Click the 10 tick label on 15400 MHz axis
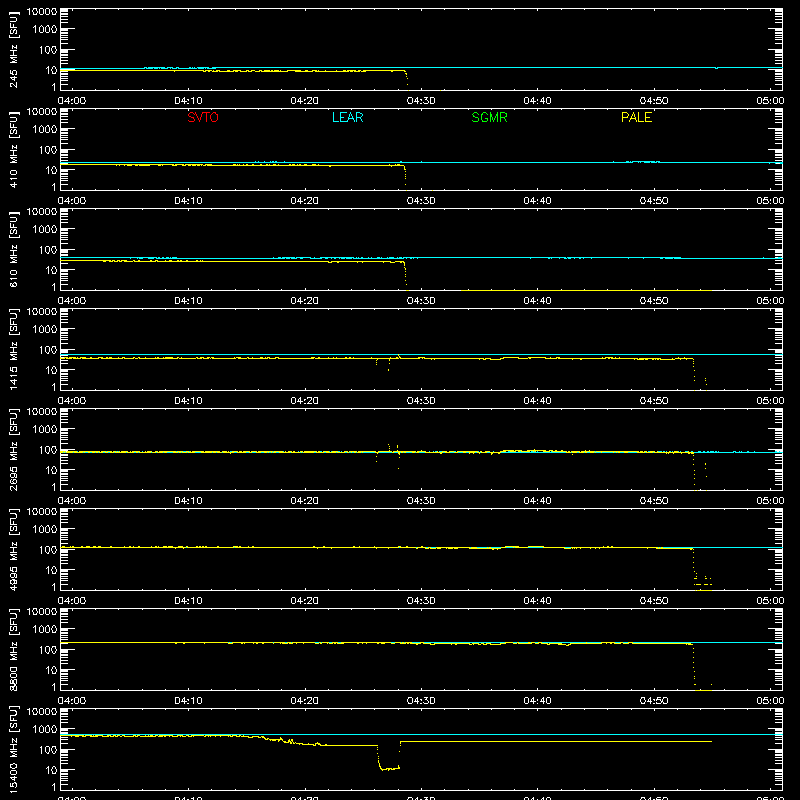 click(51, 770)
